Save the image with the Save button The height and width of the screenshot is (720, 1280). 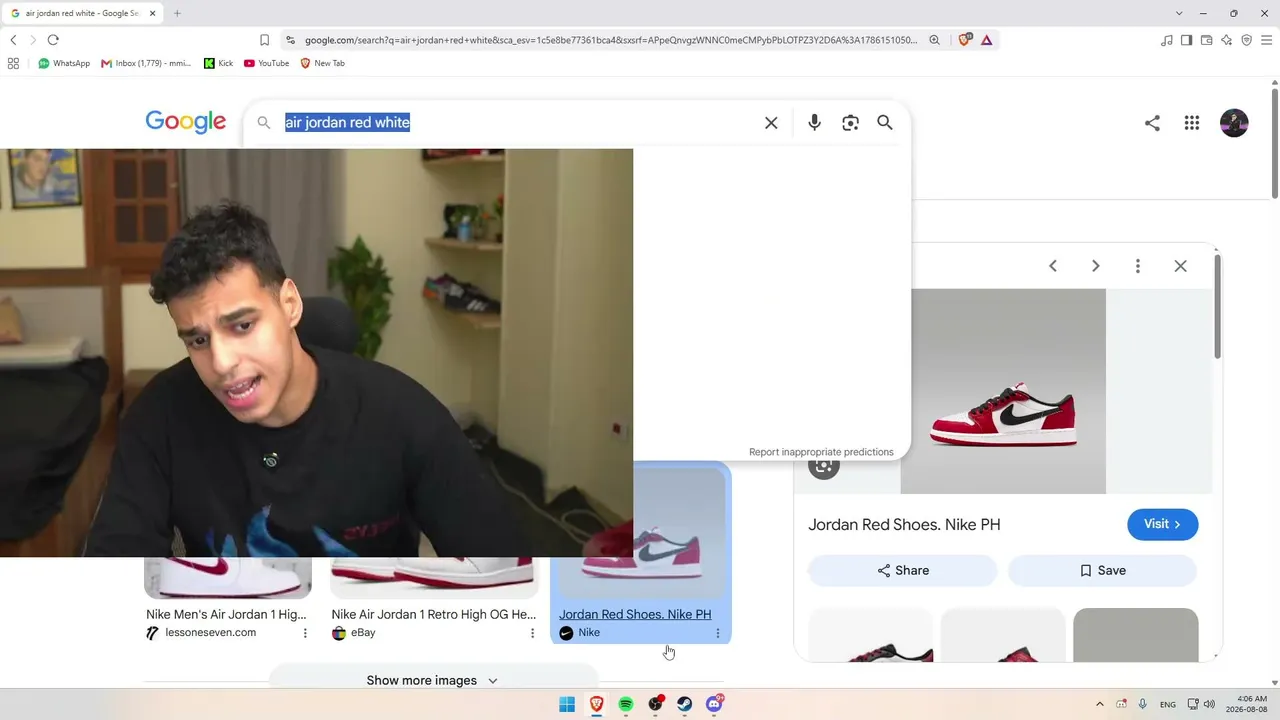pos(1102,570)
